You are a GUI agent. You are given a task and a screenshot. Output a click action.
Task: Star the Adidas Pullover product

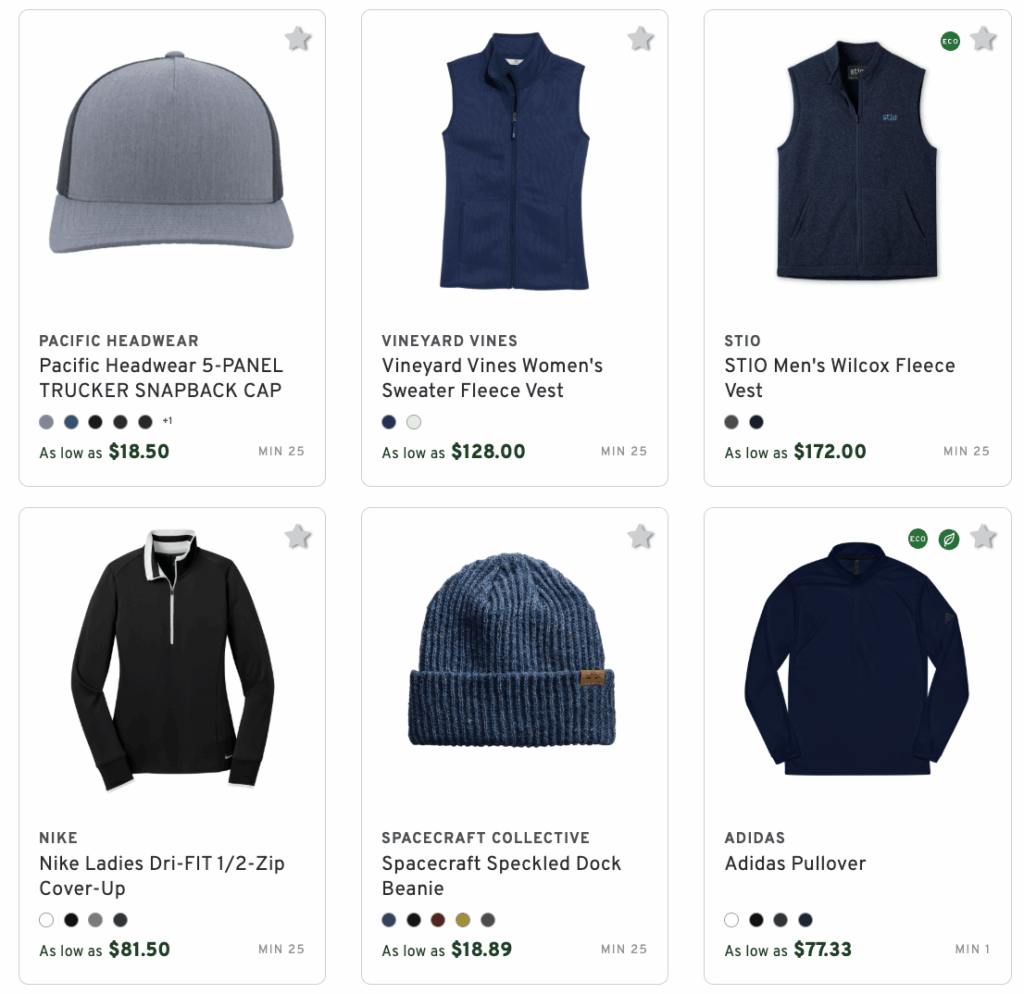click(983, 535)
